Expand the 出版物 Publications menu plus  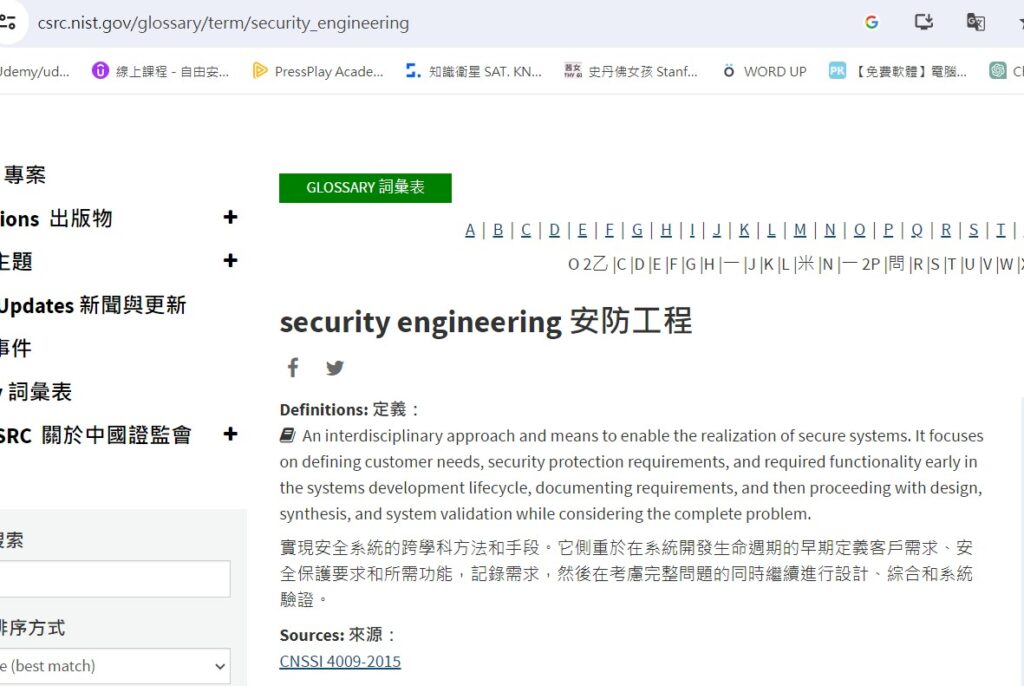point(230,217)
